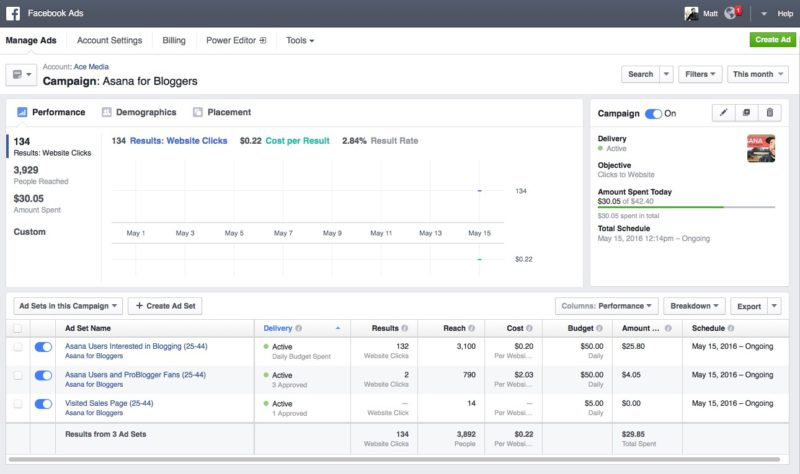The height and width of the screenshot is (474, 800).
Task: Toggle the Campaign On switch
Action: click(x=653, y=114)
